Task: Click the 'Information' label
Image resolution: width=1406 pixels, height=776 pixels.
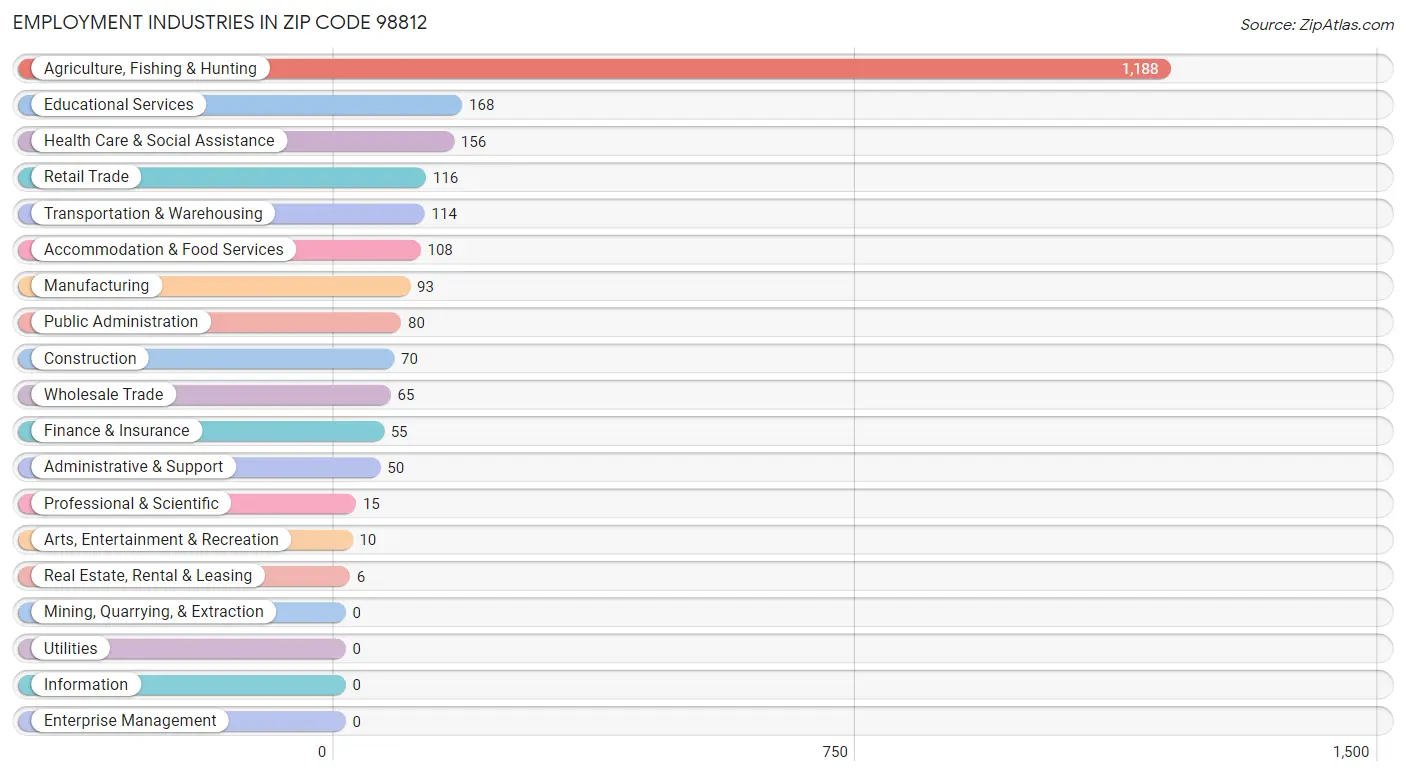Action: tap(86, 685)
